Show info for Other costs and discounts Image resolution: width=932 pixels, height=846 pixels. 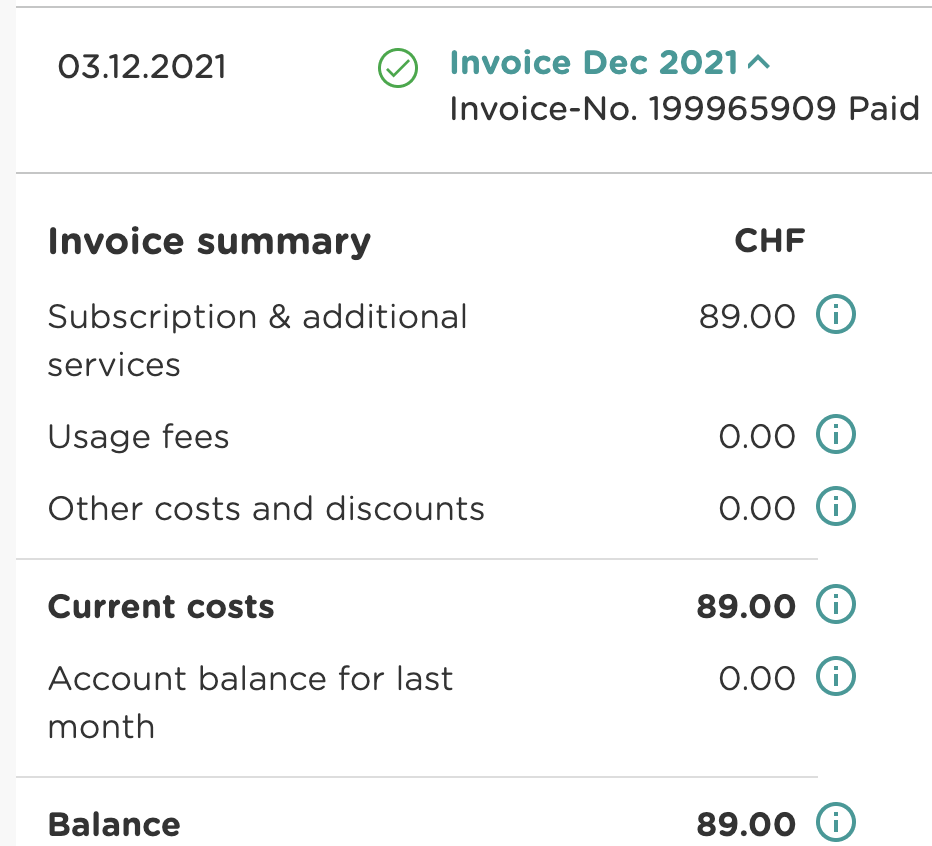tap(836, 508)
